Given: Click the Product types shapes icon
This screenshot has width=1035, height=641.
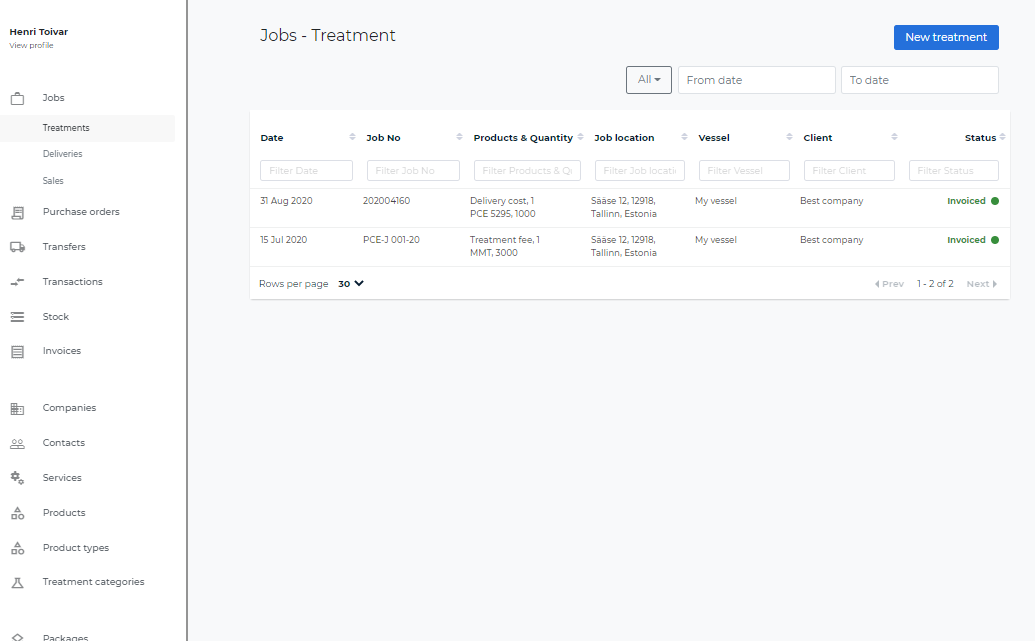Looking at the screenshot, I should [18, 548].
